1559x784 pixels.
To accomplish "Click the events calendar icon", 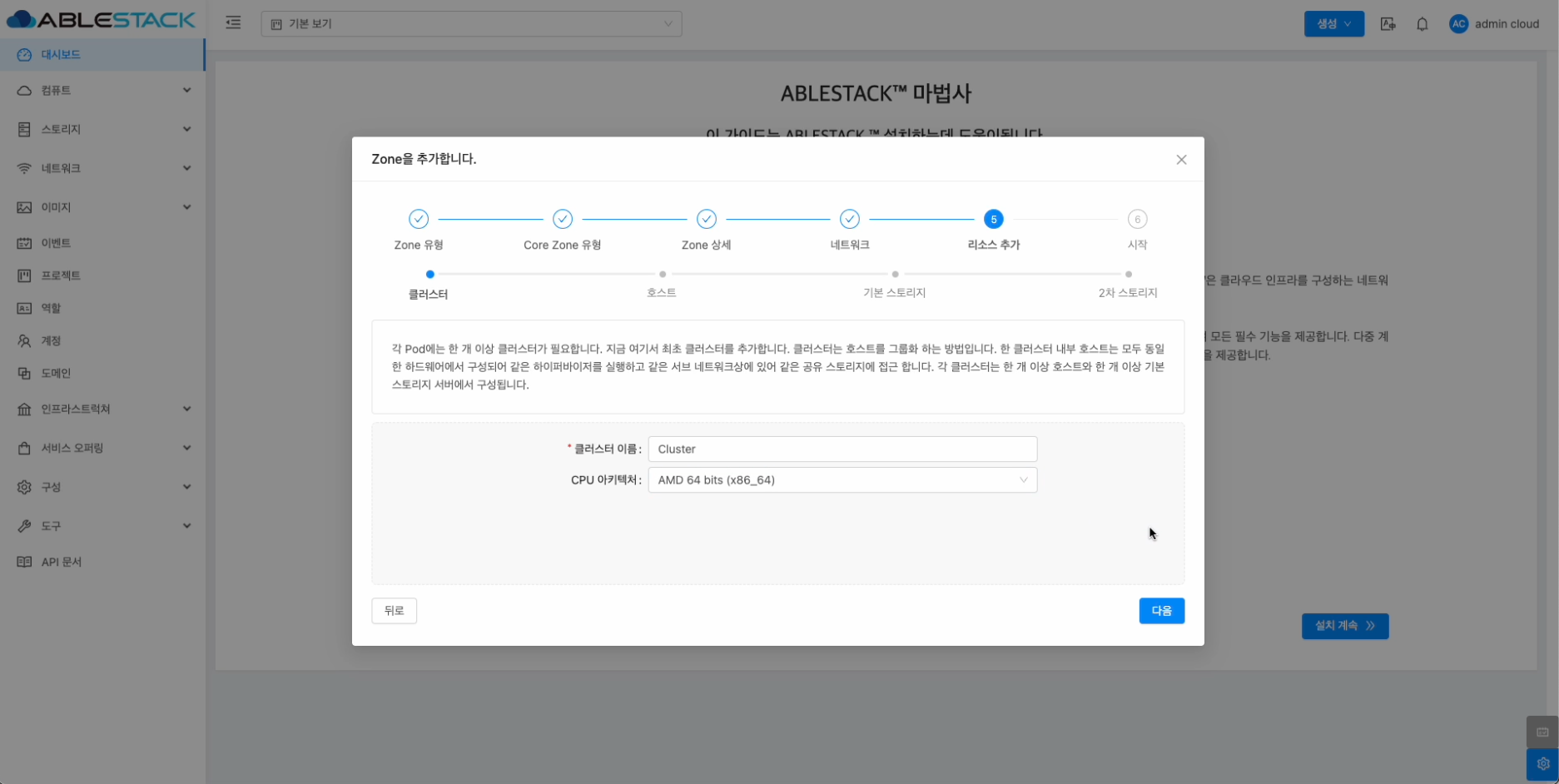I will coord(24,243).
